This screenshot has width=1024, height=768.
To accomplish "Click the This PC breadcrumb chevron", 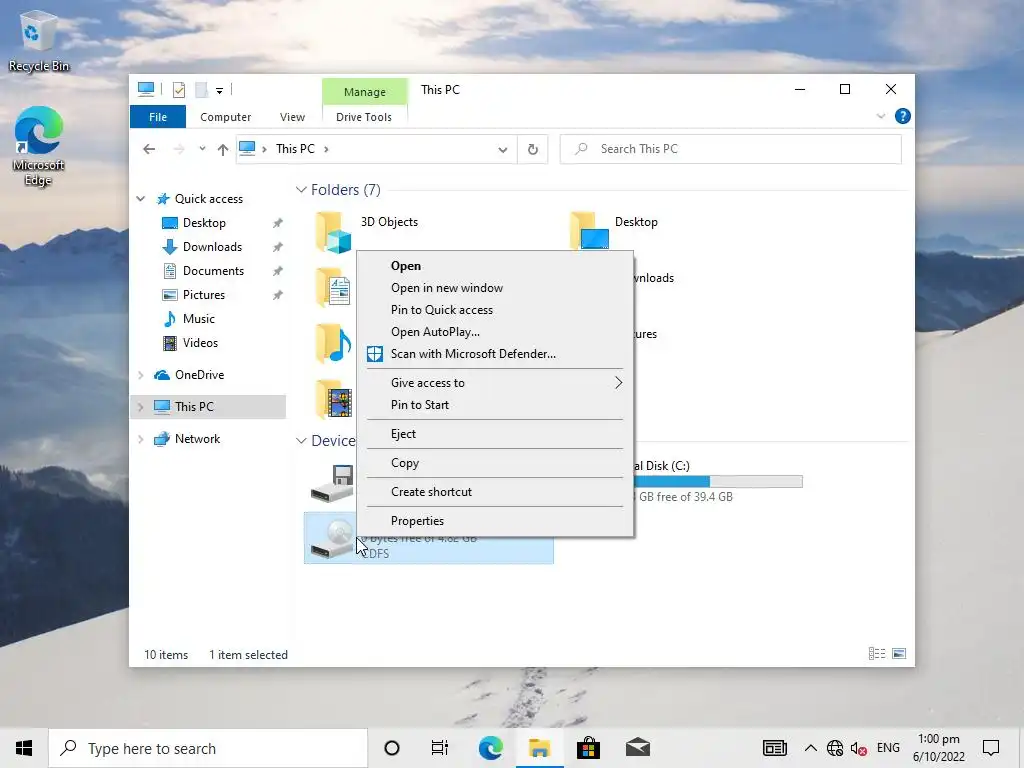I will tap(326, 149).
